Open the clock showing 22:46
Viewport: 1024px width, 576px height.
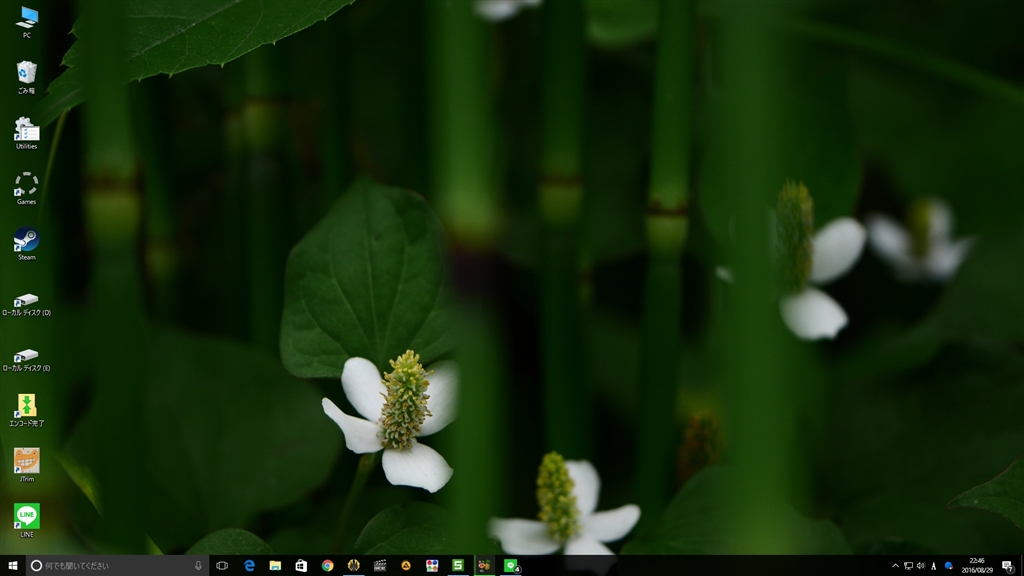[977, 566]
